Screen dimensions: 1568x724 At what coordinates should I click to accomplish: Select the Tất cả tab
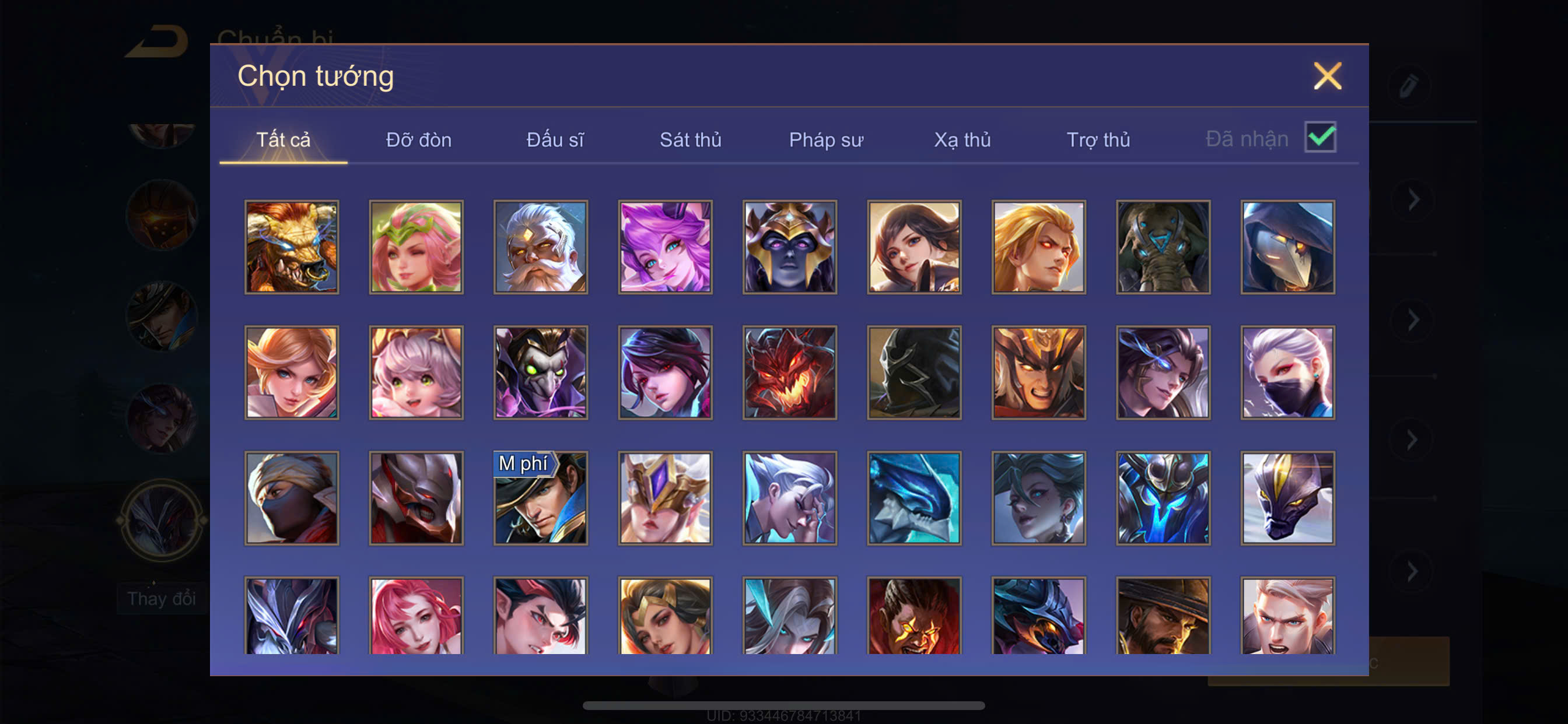[x=283, y=139]
